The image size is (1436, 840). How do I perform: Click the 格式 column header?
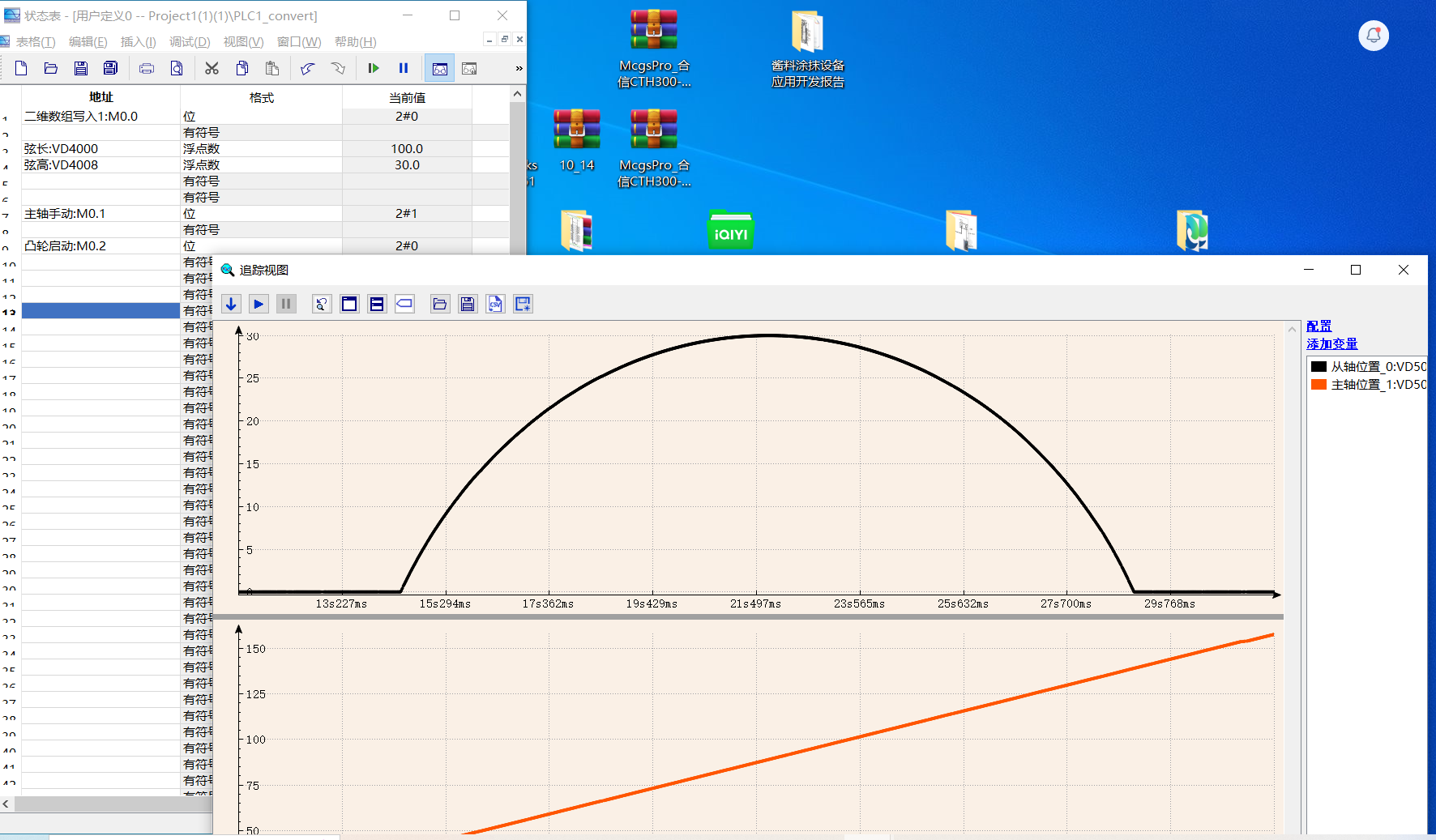point(261,97)
